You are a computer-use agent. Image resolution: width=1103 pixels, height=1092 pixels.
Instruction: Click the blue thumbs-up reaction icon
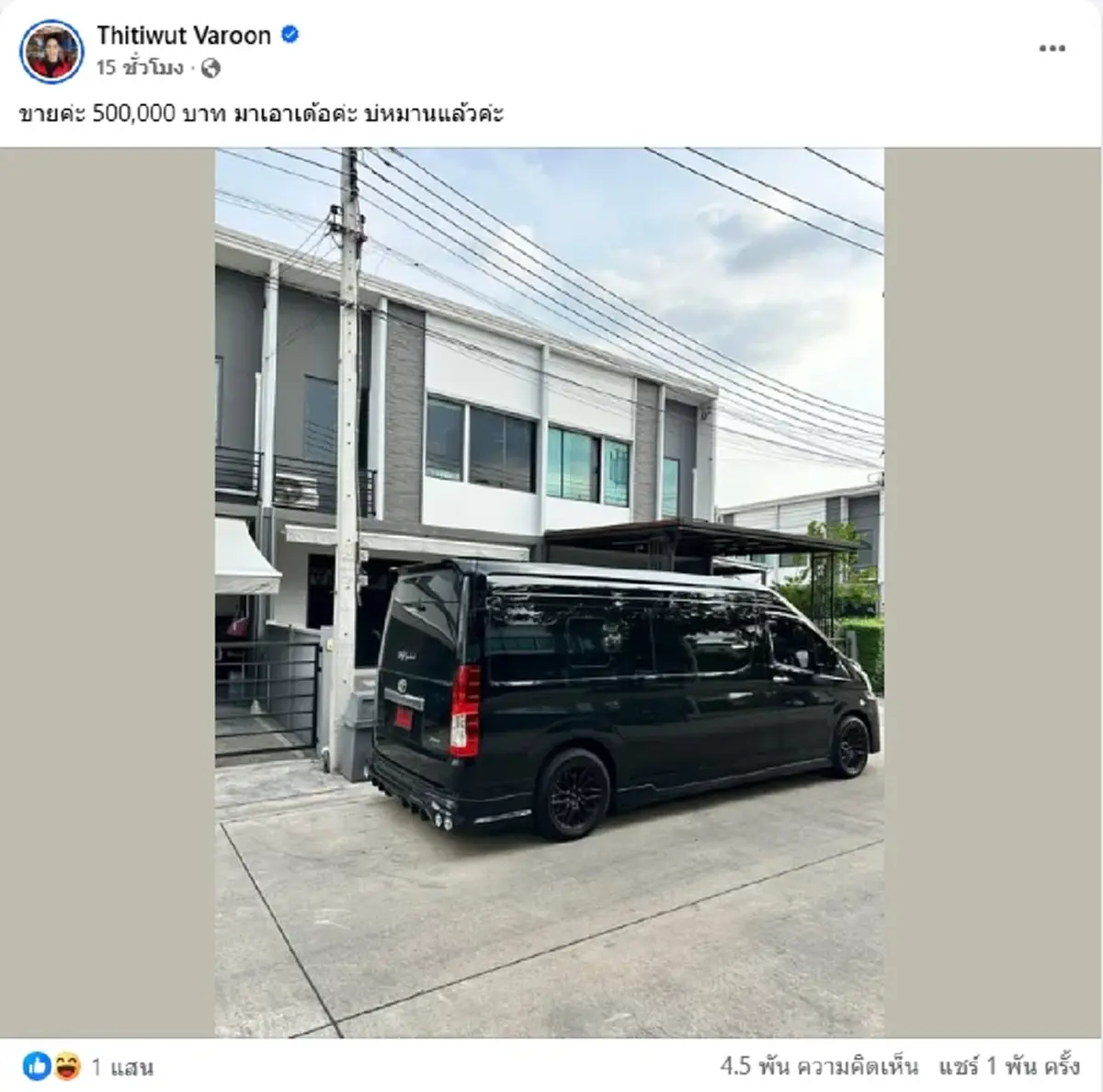(x=38, y=1066)
